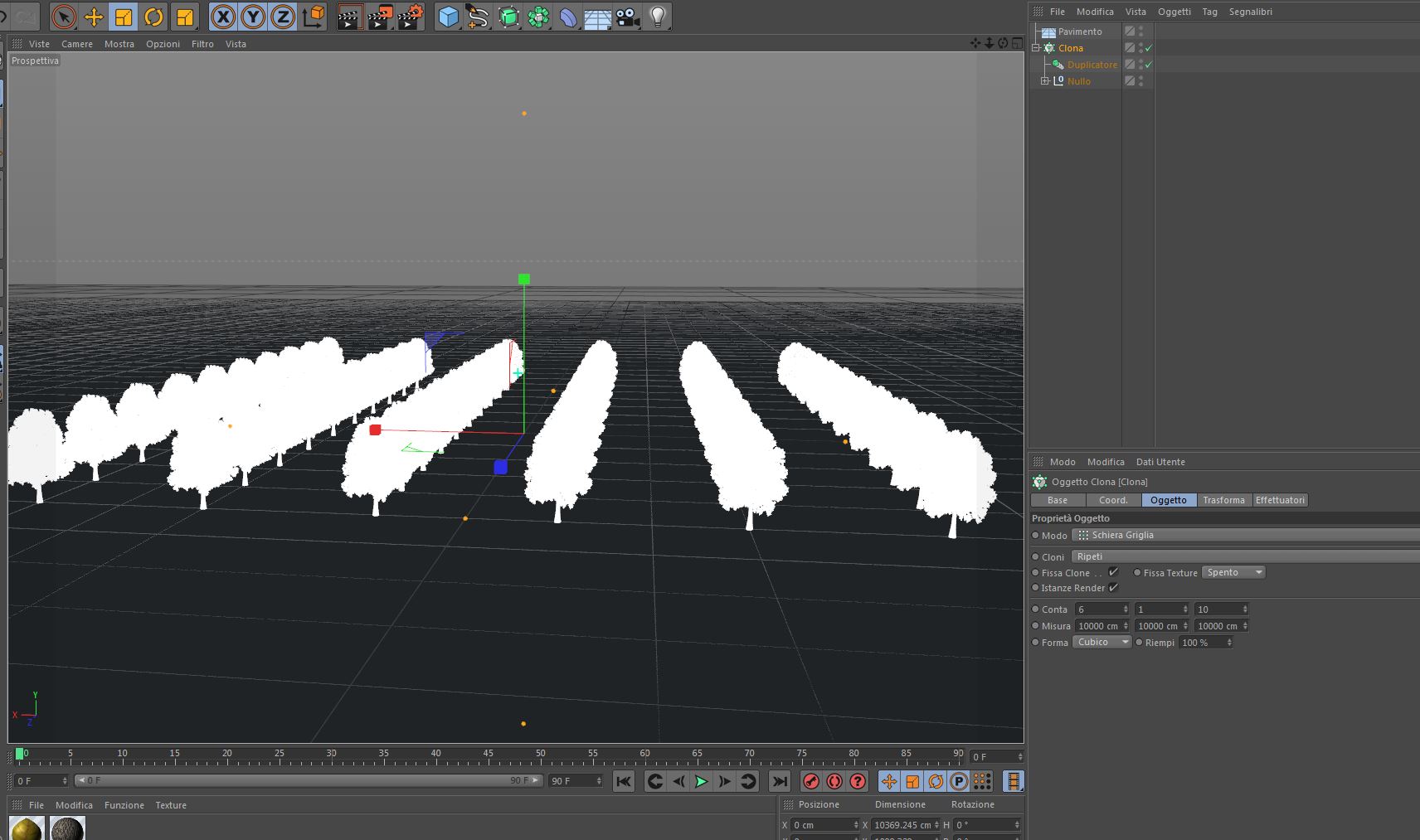
Task: Open the spline pen tool
Action: [478, 17]
